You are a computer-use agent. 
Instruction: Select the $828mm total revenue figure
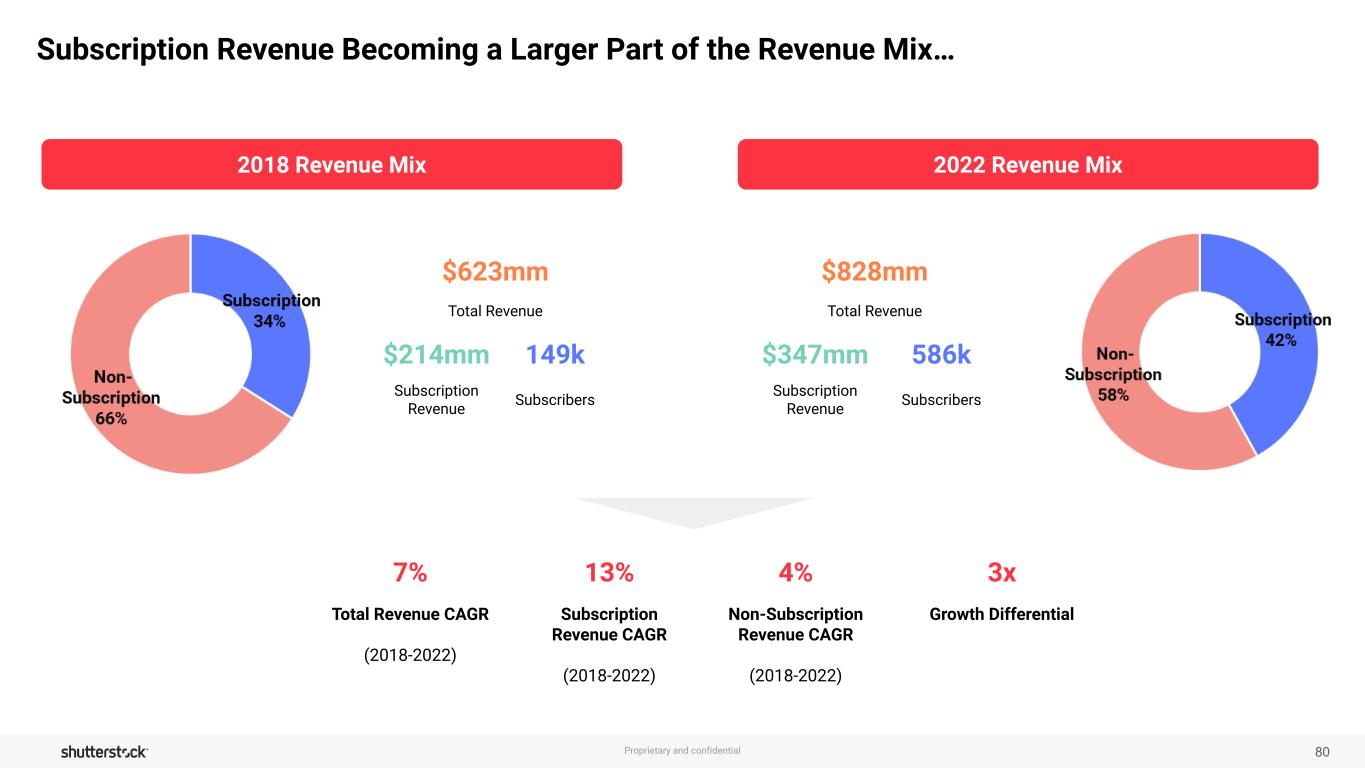[874, 272]
